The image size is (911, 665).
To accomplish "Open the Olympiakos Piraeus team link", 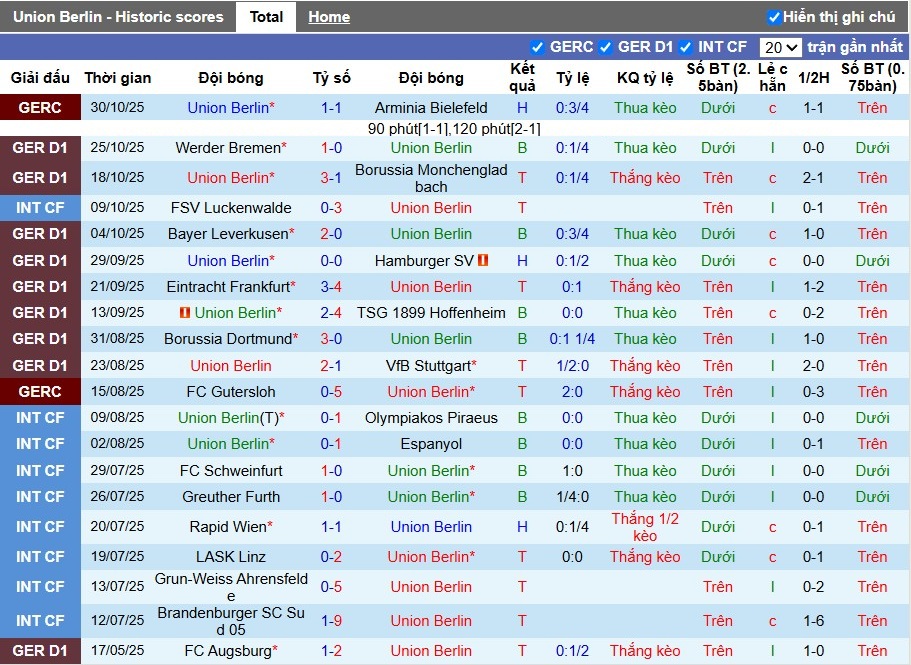I will pyautogui.click(x=431, y=418).
